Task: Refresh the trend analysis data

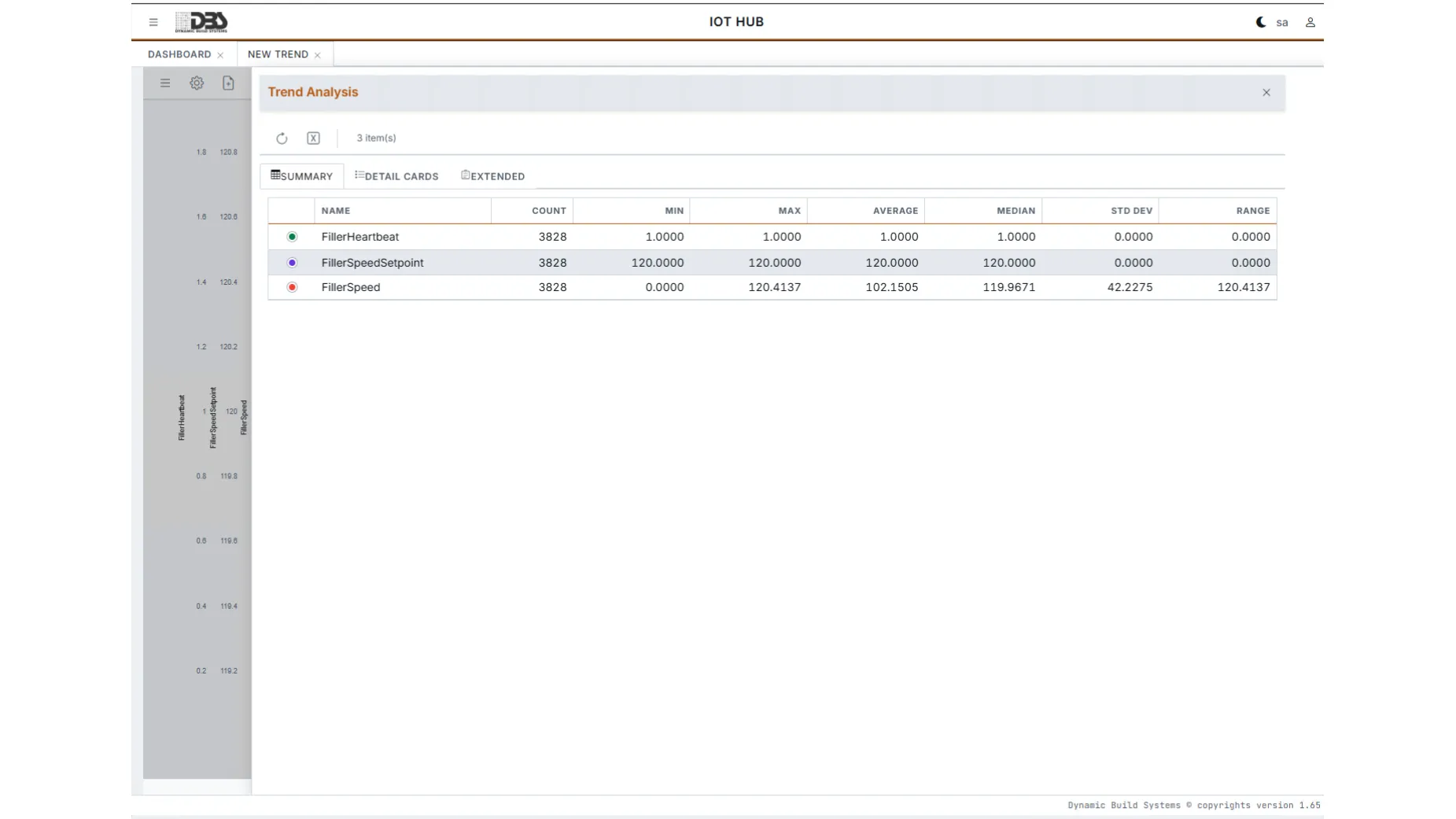Action: click(282, 138)
